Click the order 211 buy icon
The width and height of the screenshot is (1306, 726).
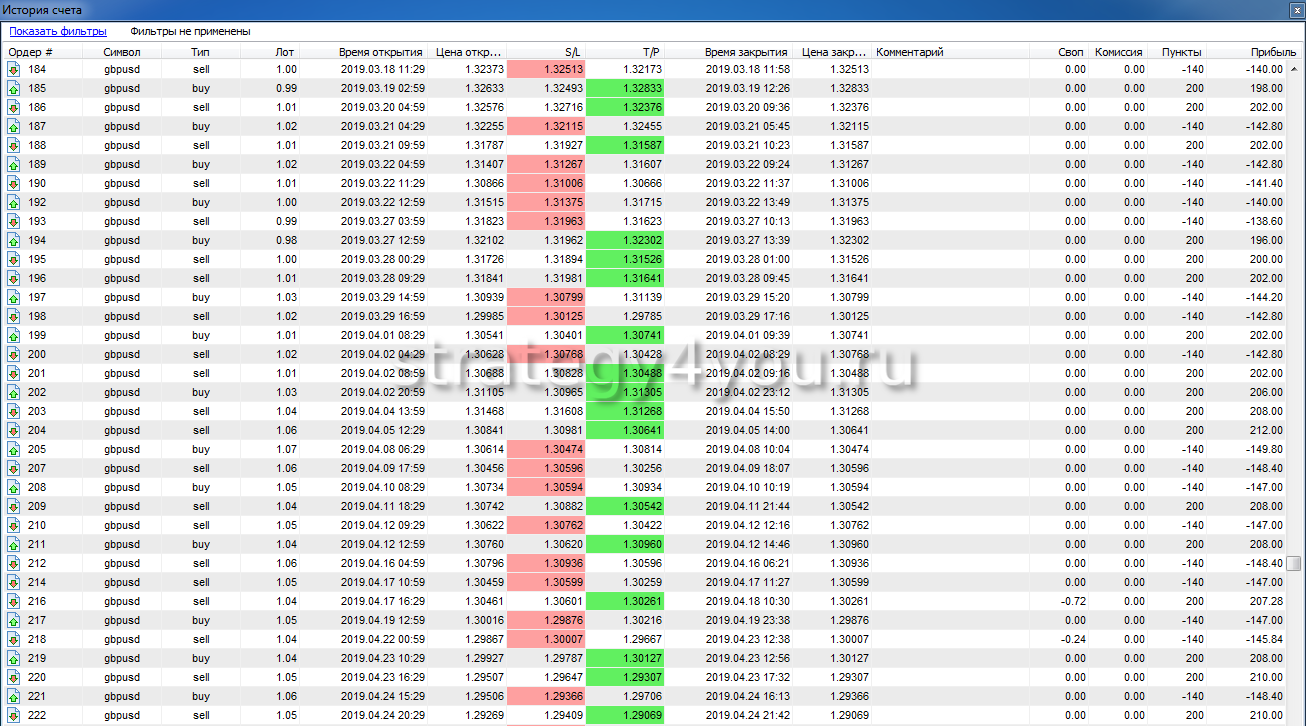(x=13, y=545)
